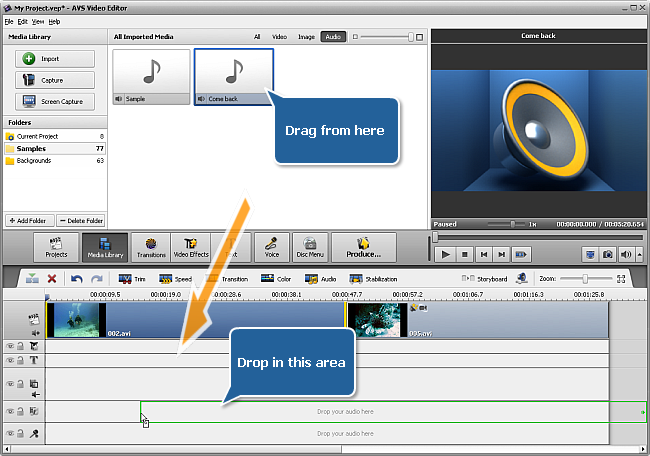Select the Backgrounds folder
Screen dimensions: 650x456
pyautogui.click(x=55, y=160)
